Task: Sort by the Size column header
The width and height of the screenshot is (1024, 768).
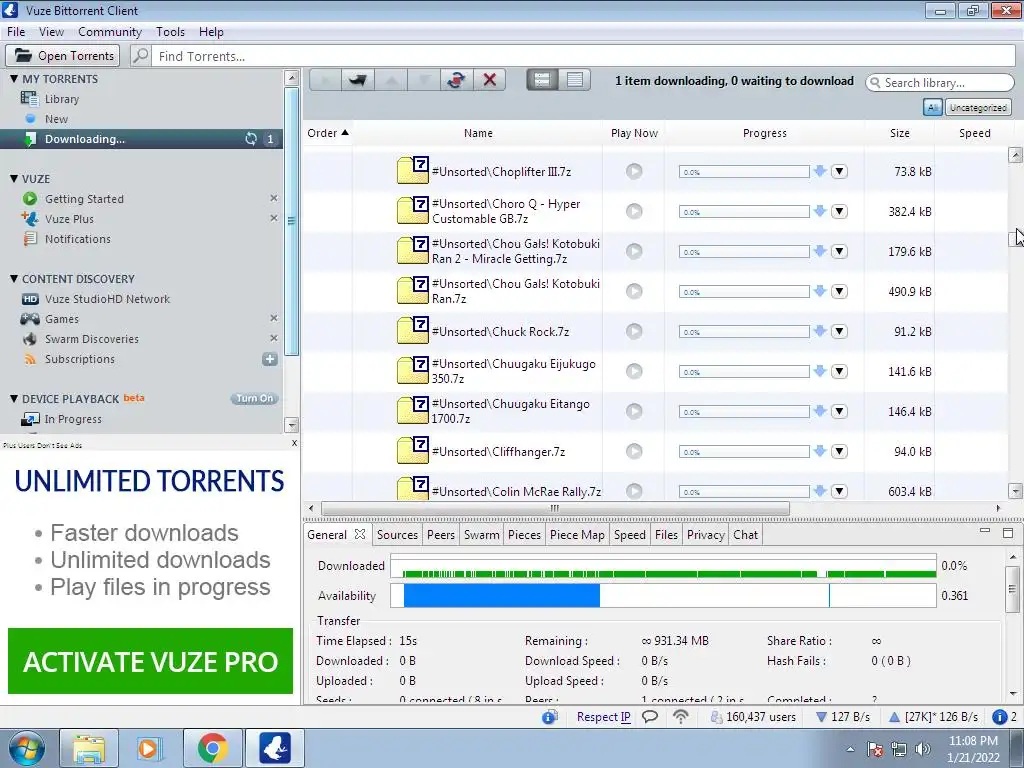Action: click(899, 133)
